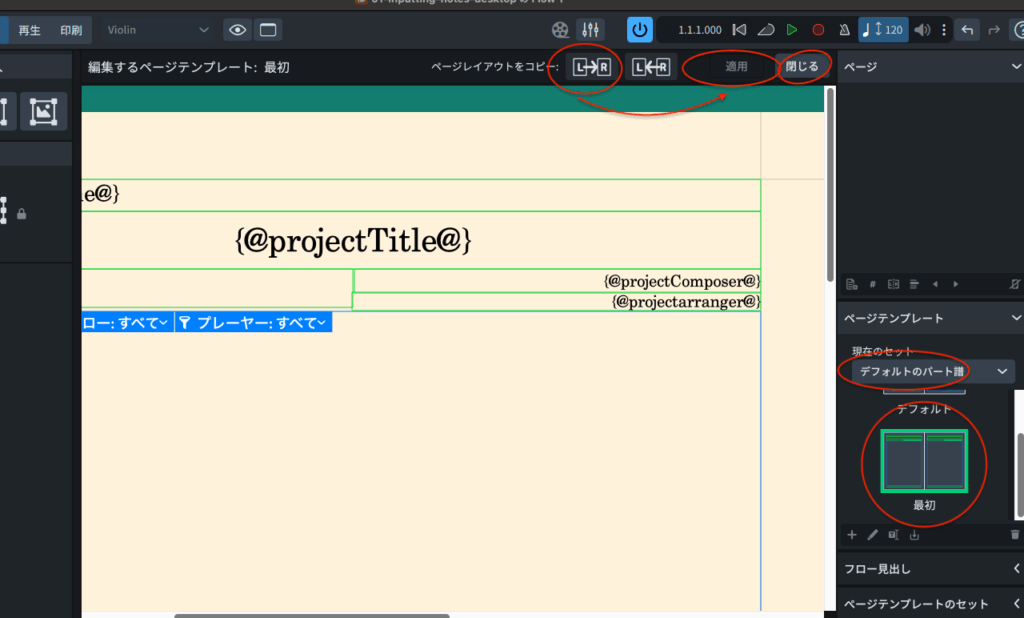Toggle the metronome click
This screenshot has height=618, width=1024.
[844, 30]
